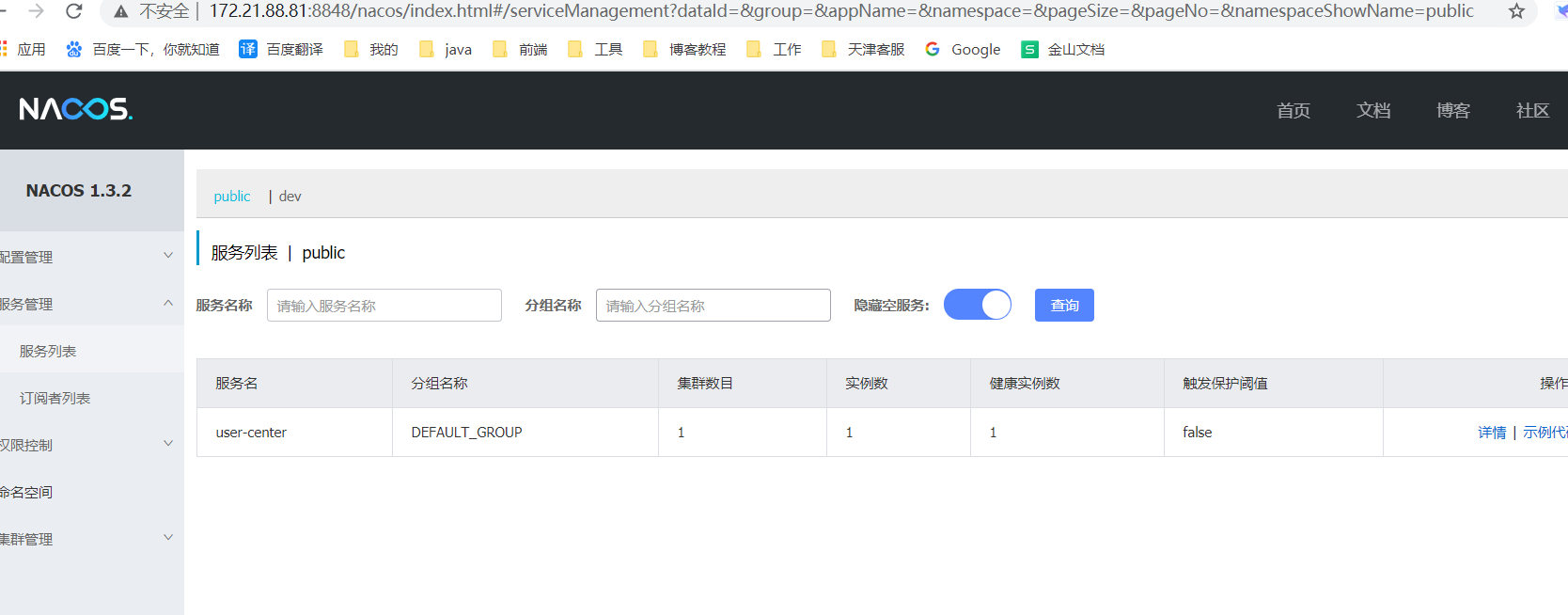Click the 查询 search button
The width and height of the screenshot is (1568, 615).
tap(1064, 305)
